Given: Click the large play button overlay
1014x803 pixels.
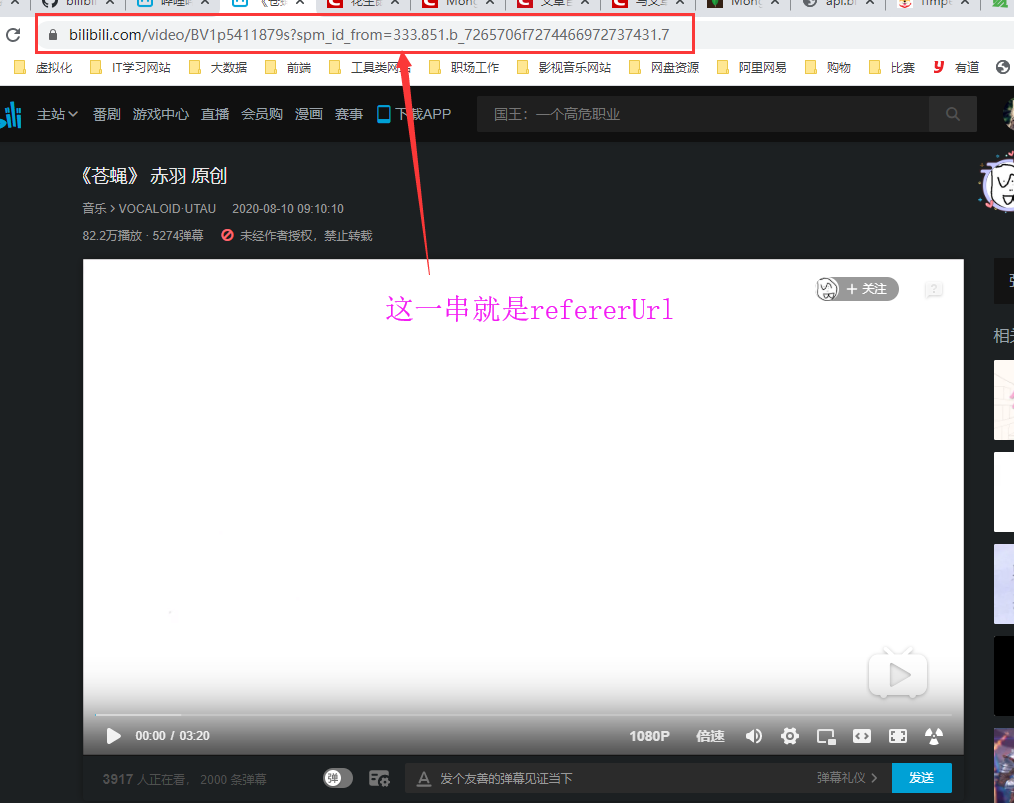Looking at the screenshot, I should (x=897, y=674).
